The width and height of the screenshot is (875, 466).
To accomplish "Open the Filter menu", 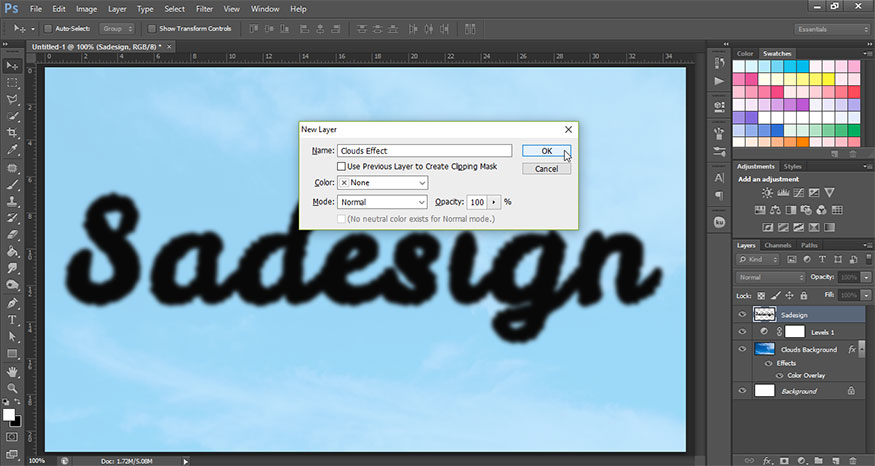I will [203, 9].
